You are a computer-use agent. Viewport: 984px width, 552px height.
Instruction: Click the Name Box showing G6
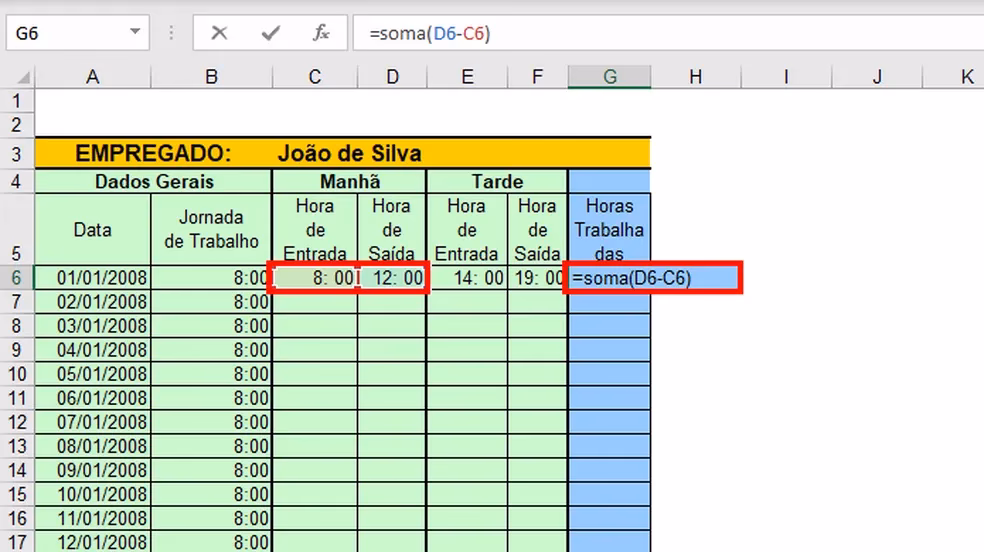pos(78,33)
